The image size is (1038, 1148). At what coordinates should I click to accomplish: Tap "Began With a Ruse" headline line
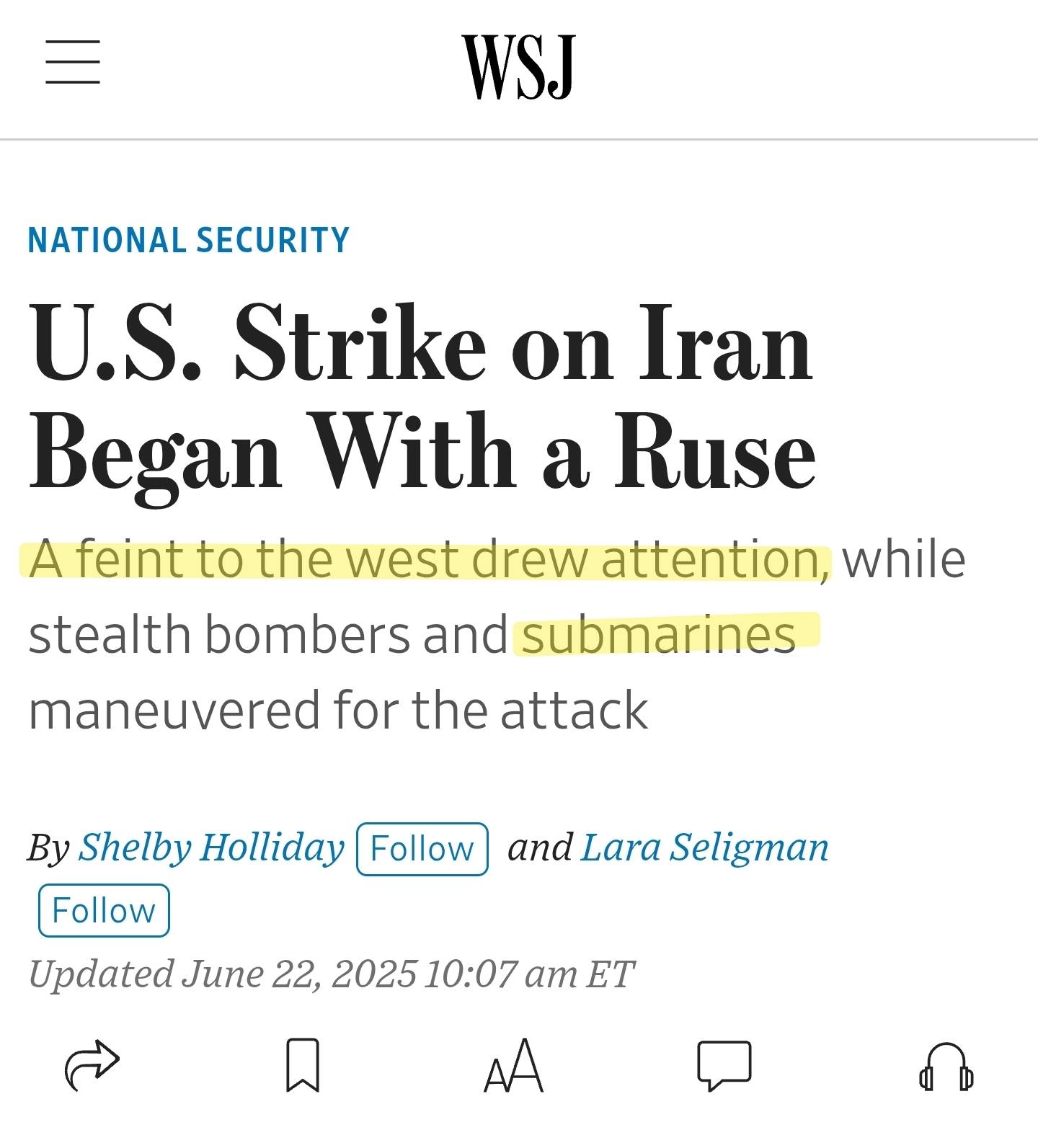point(422,453)
